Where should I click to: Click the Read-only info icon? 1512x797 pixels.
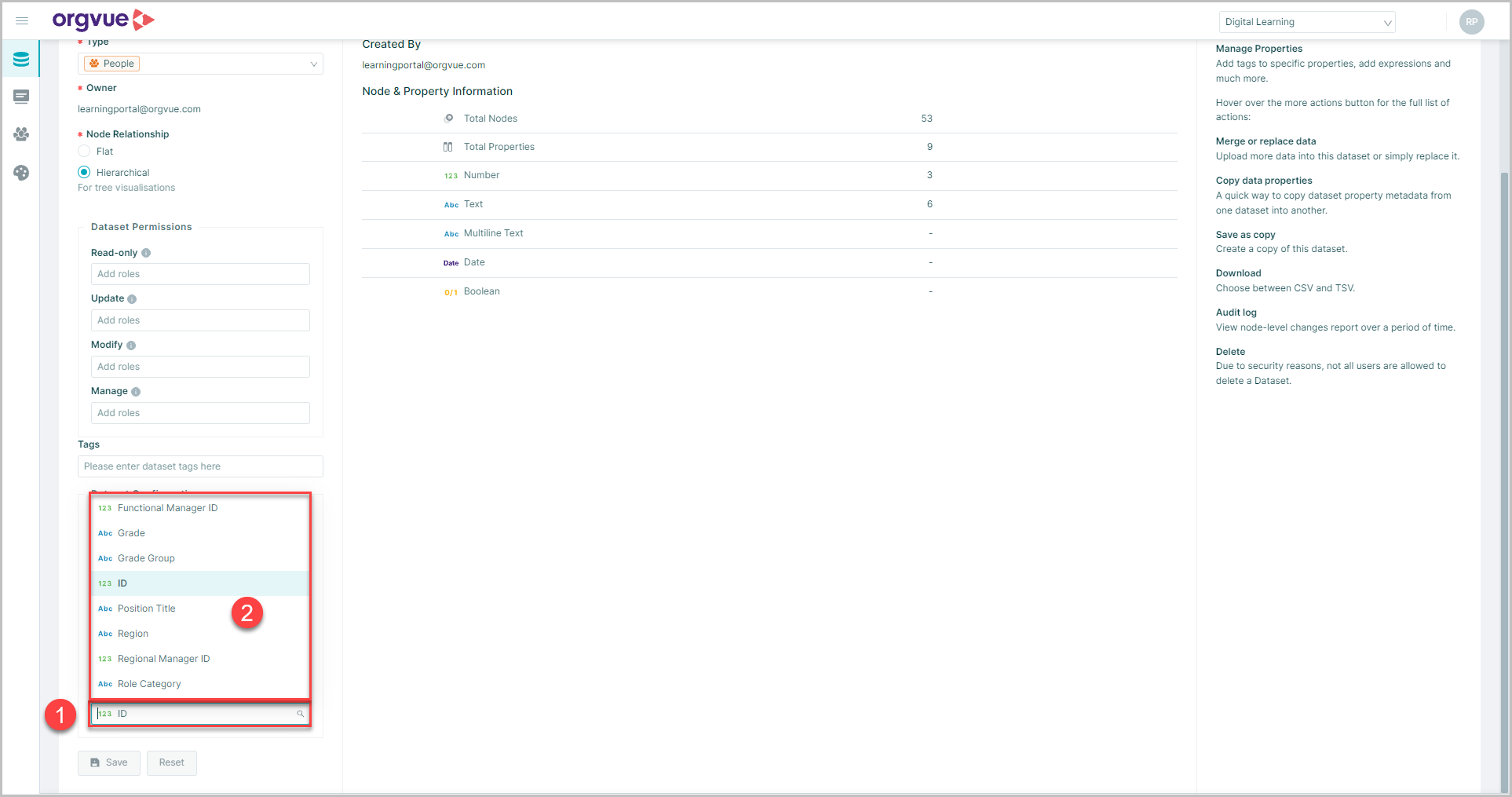tap(146, 253)
